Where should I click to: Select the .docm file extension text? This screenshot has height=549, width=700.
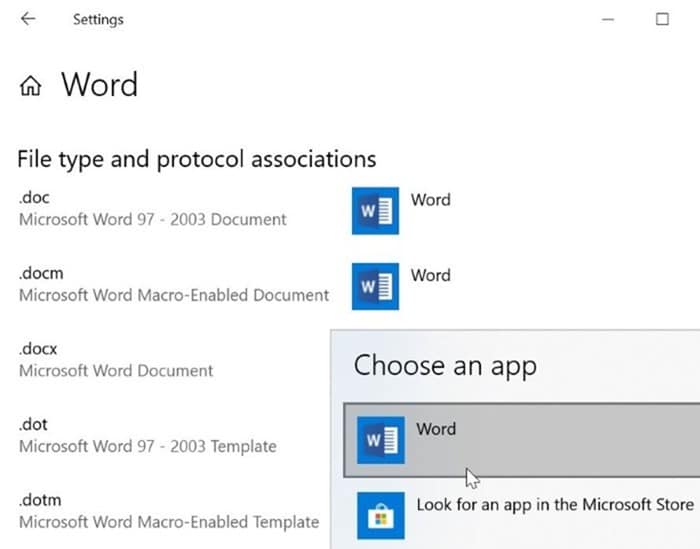pos(41,273)
